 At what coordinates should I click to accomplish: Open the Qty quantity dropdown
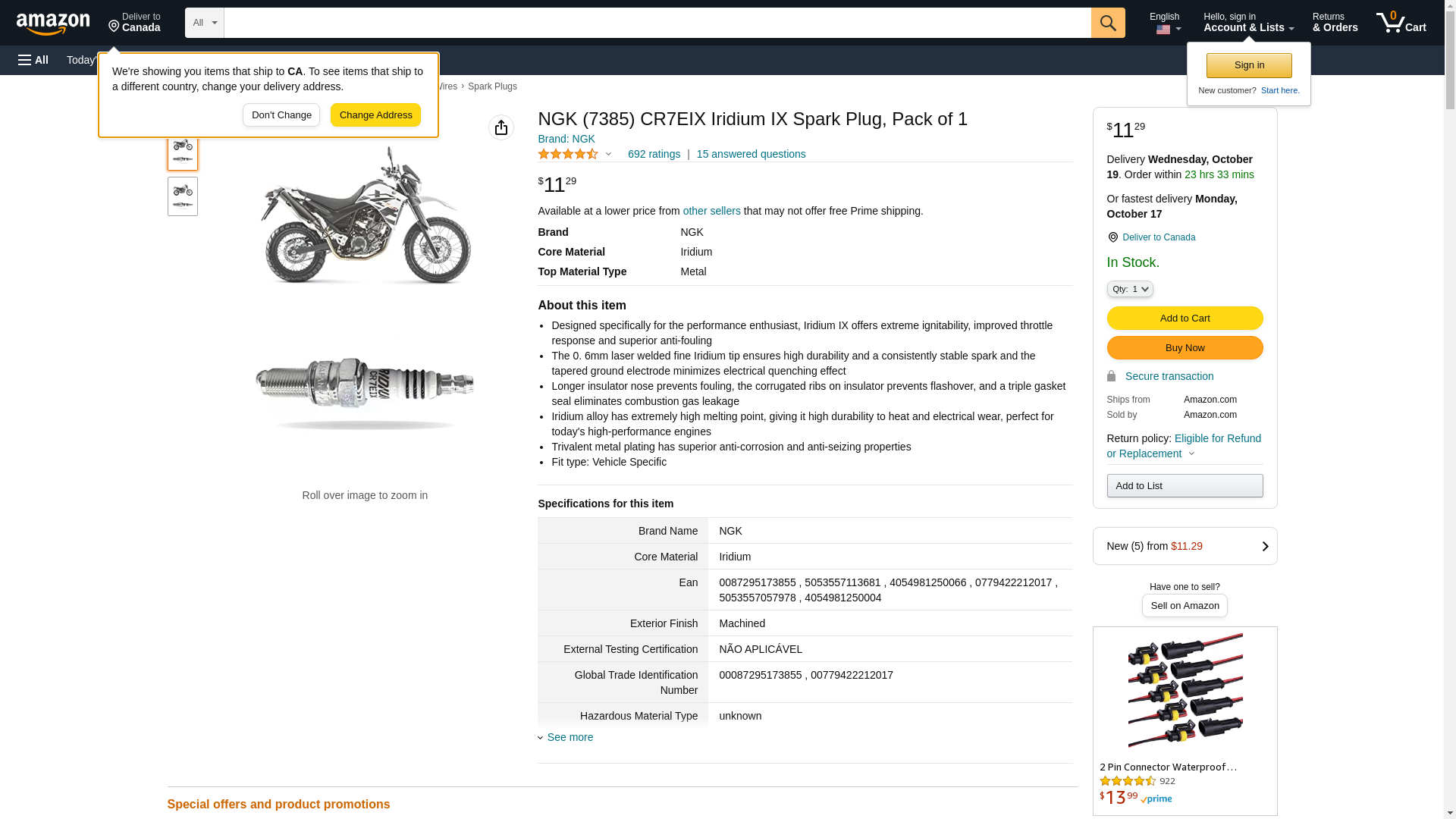click(x=1130, y=289)
